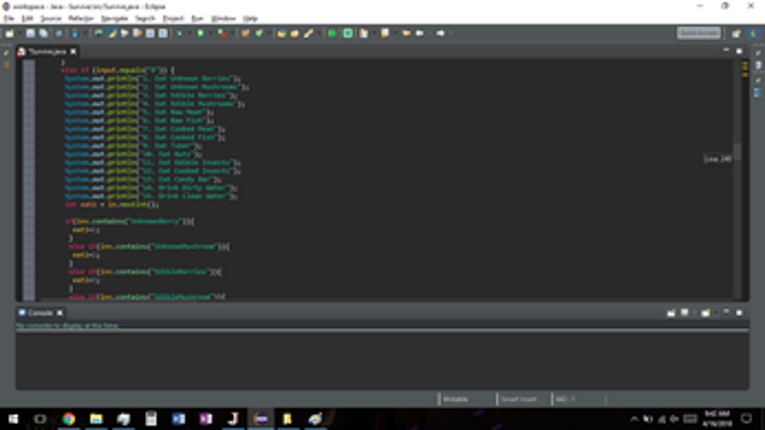Image resolution: width=765 pixels, height=430 pixels.
Task: Open the Window menu
Action: click(223, 19)
